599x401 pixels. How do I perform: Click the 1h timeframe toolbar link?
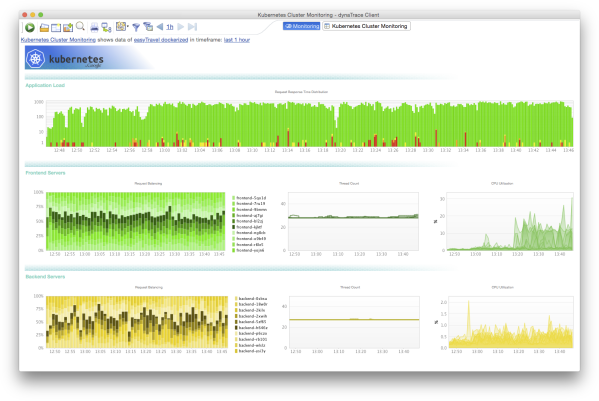[170, 27]
